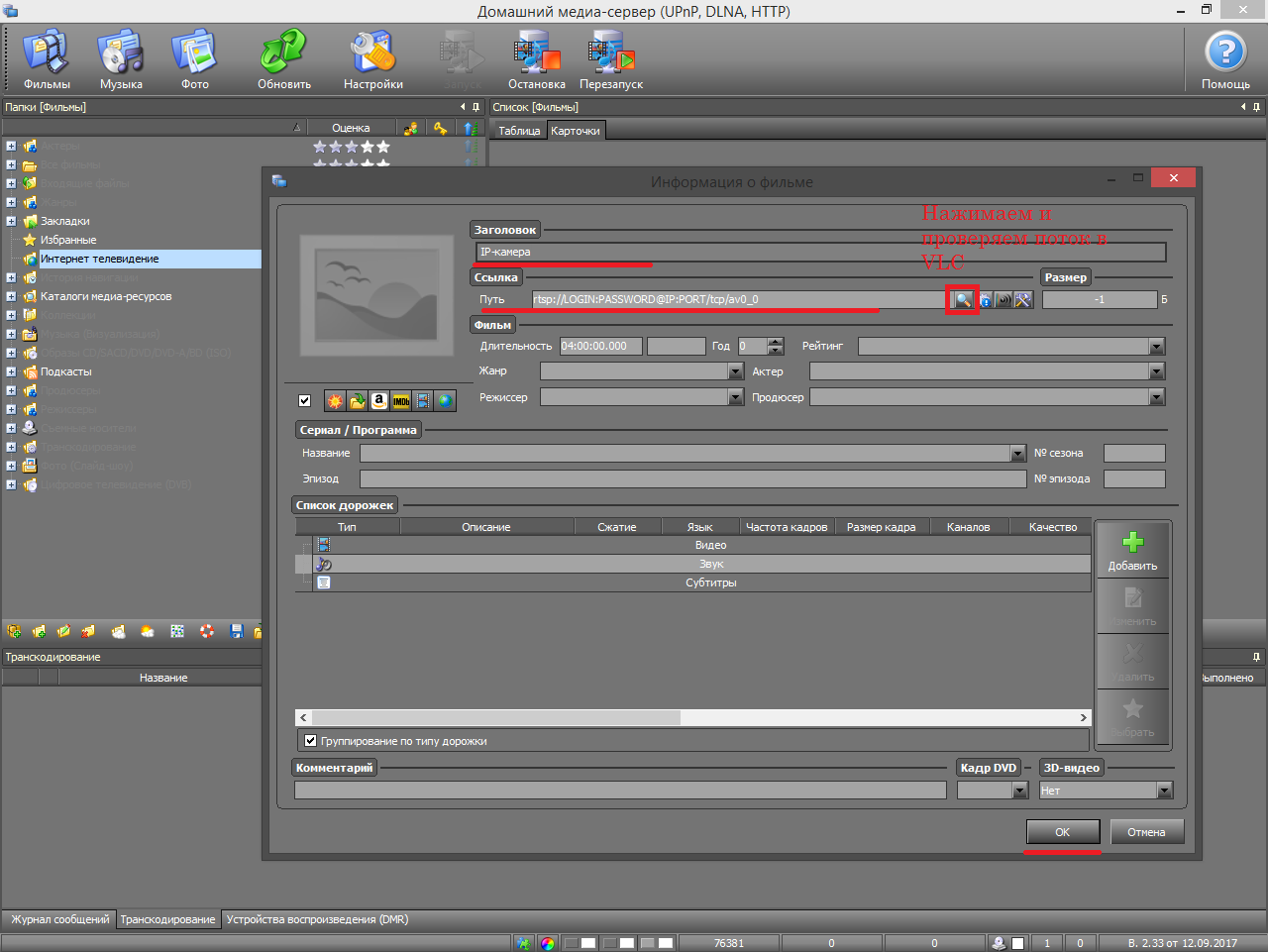Expand the Подкасты tree folder

coord(11,371)
